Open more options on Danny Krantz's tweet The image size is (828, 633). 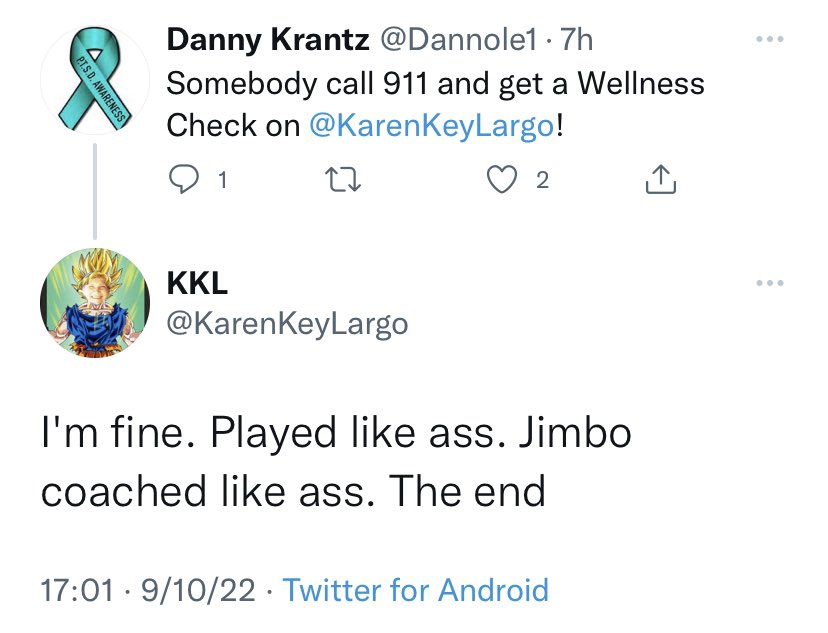767,41
